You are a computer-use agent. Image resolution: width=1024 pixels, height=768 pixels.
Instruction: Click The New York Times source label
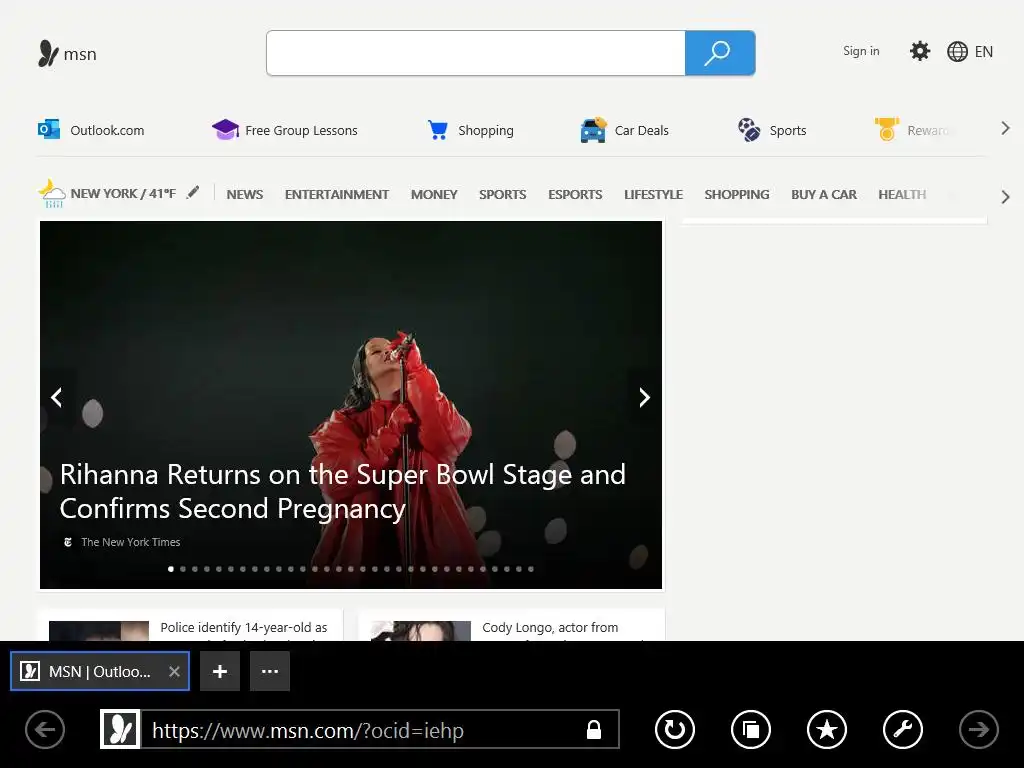pyautogui.click(x=131, y=542)
